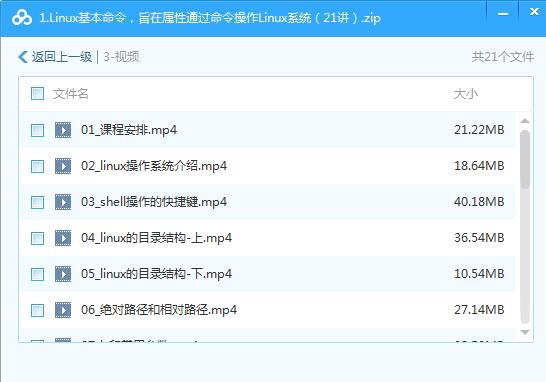Select file name 02_linux操作系统介绍.mp4
Image resolution: width=546 pixels, height=382 pixels.
tap(154, 166)
